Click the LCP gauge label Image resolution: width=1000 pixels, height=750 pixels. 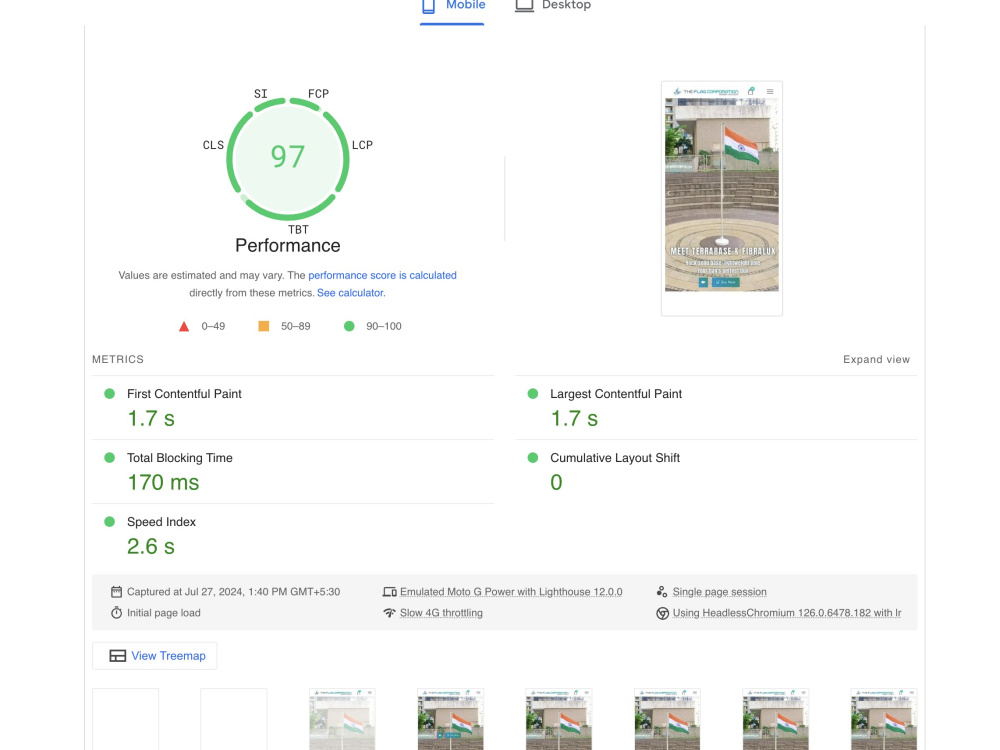click(362, 145)
